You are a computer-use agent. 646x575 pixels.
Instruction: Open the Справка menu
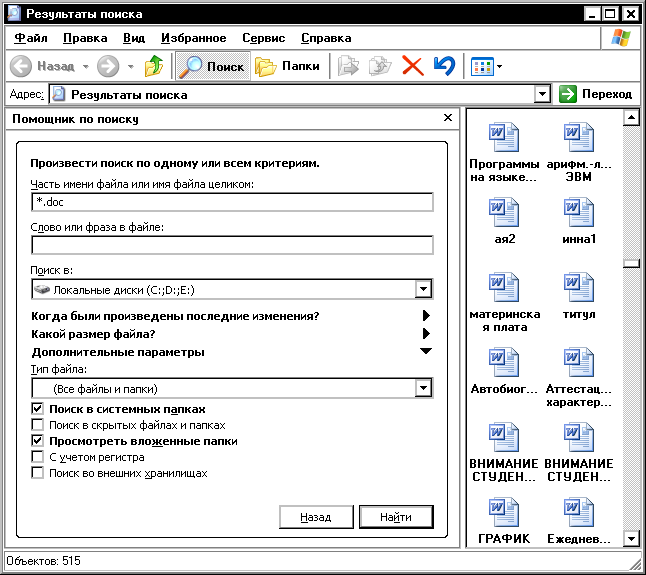point(326,38)
